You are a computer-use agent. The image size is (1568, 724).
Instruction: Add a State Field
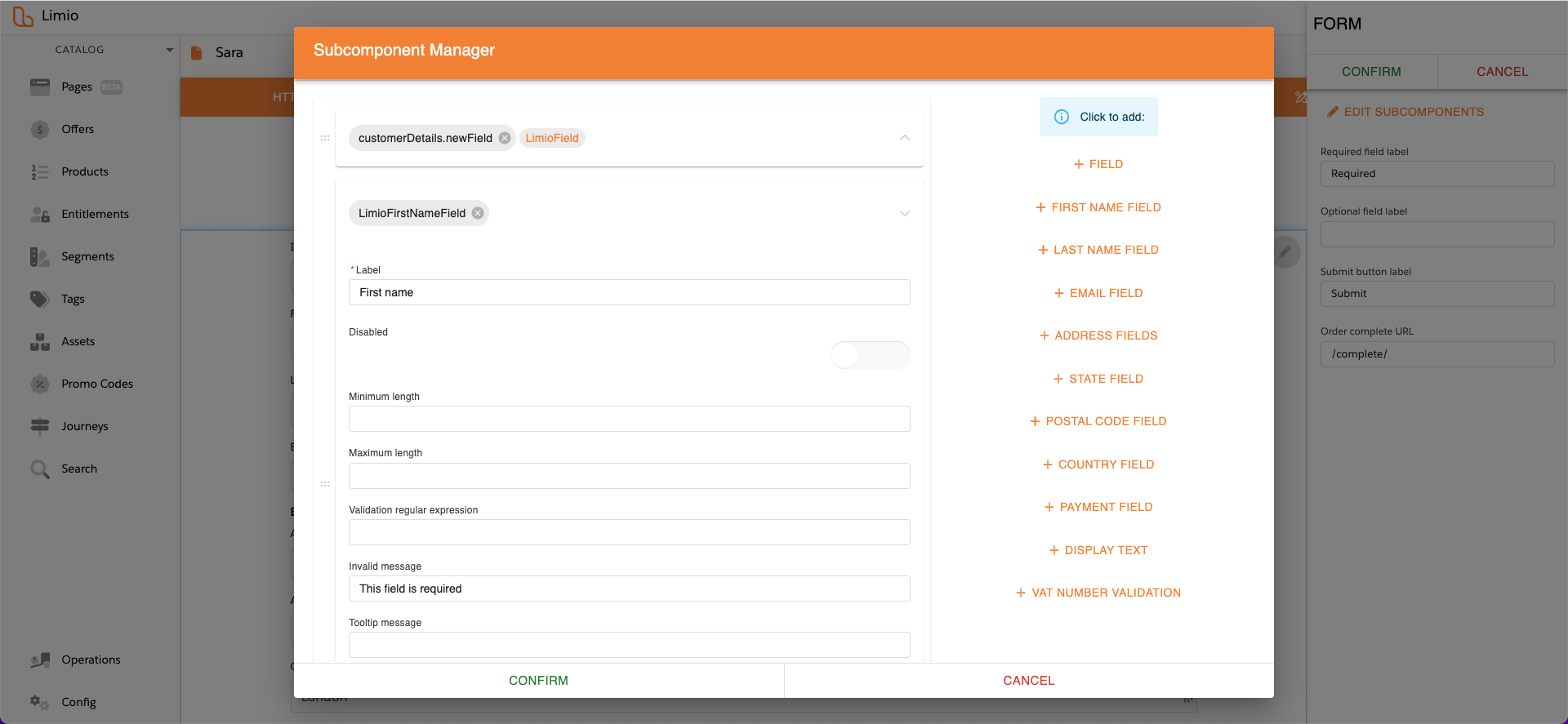pyautogui.click(x=1098, y=379)
